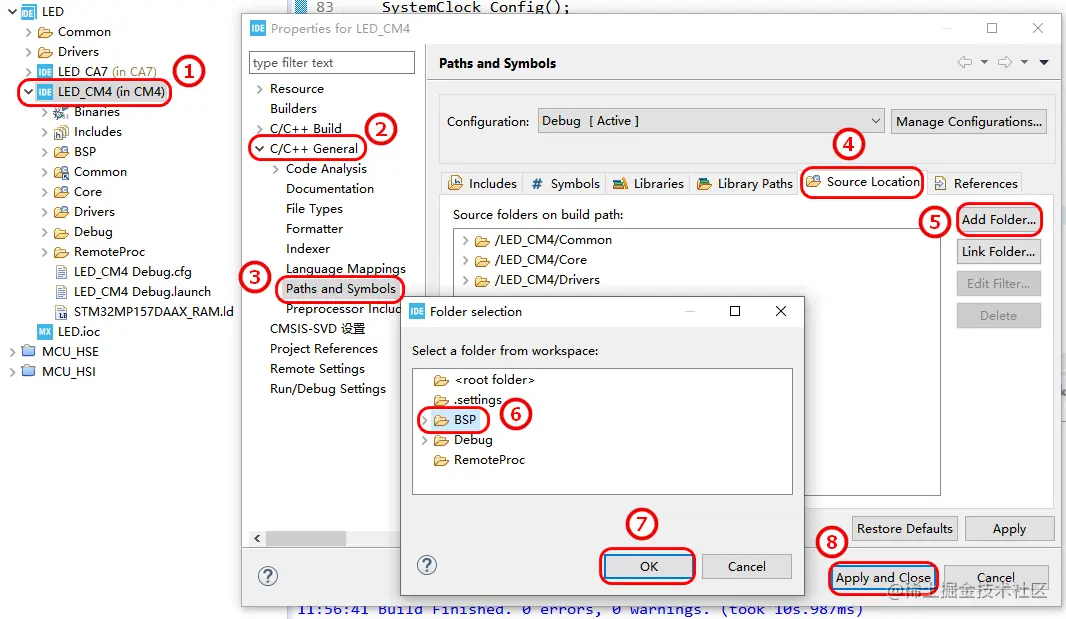Maximize the Folder selection dialog
This screenshot has height=619, width=1066.
tap(735, 311)
